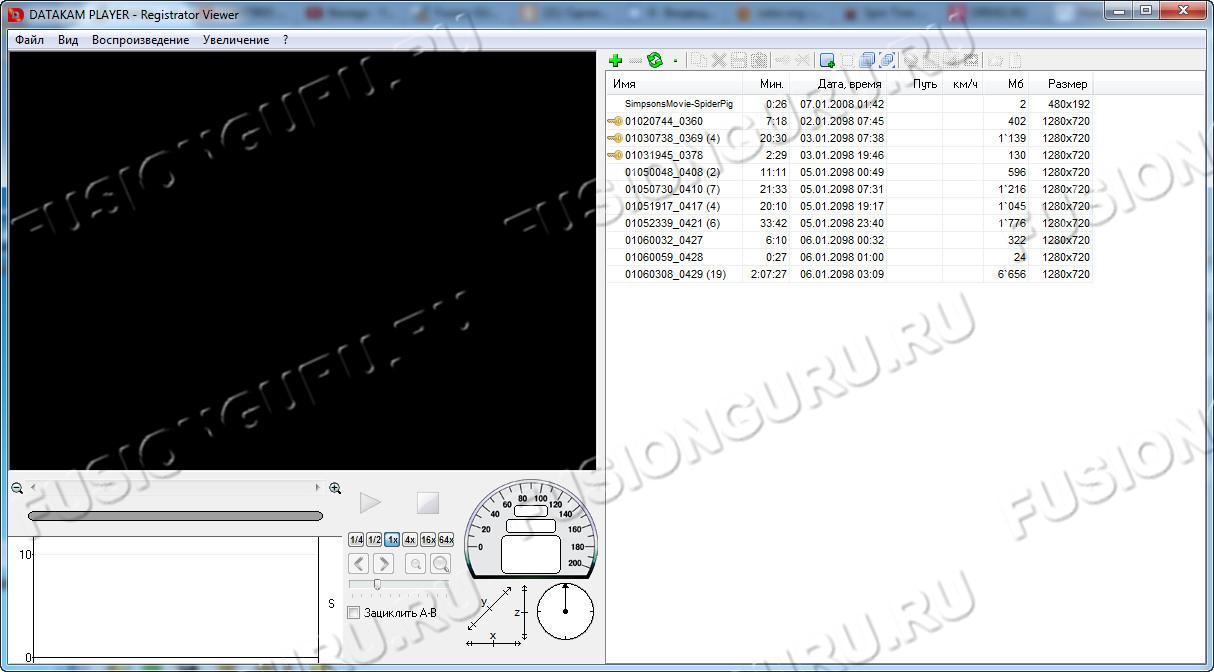This screenshot has height=672, width=1214.
Task: Set playback speed to 1/4
Action: [x=356, y=539]
